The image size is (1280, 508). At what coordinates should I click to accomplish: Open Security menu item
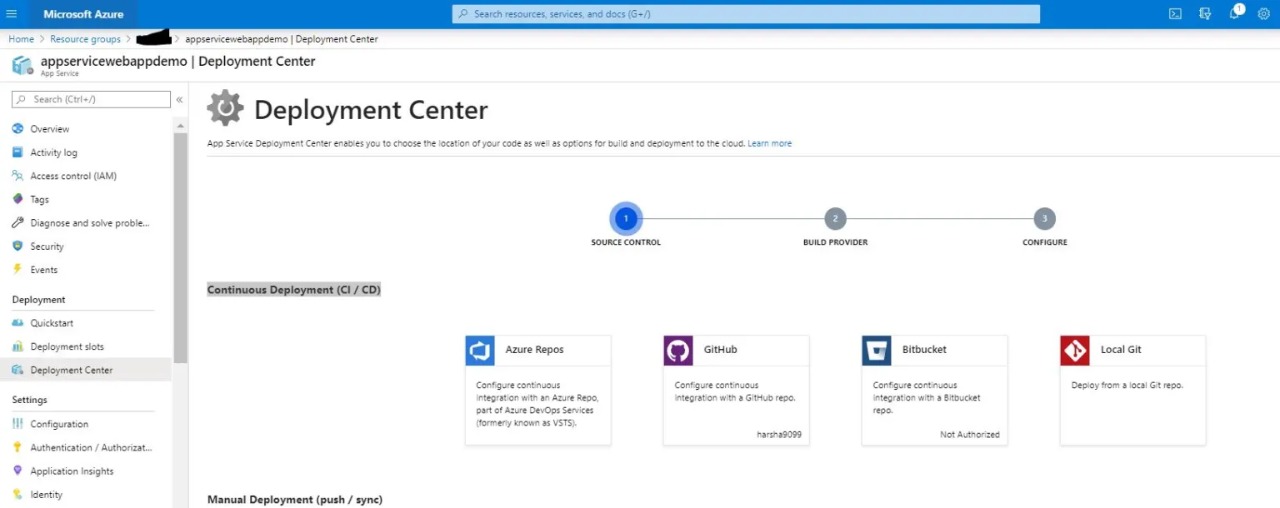[x=47, y=246]
